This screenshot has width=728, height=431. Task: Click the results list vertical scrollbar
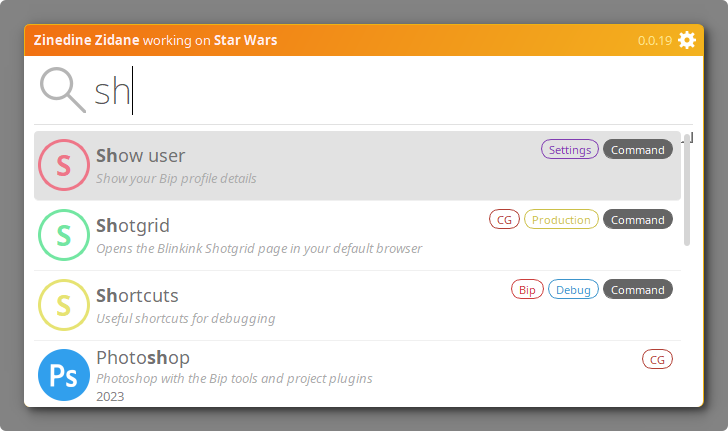(686, 190)
